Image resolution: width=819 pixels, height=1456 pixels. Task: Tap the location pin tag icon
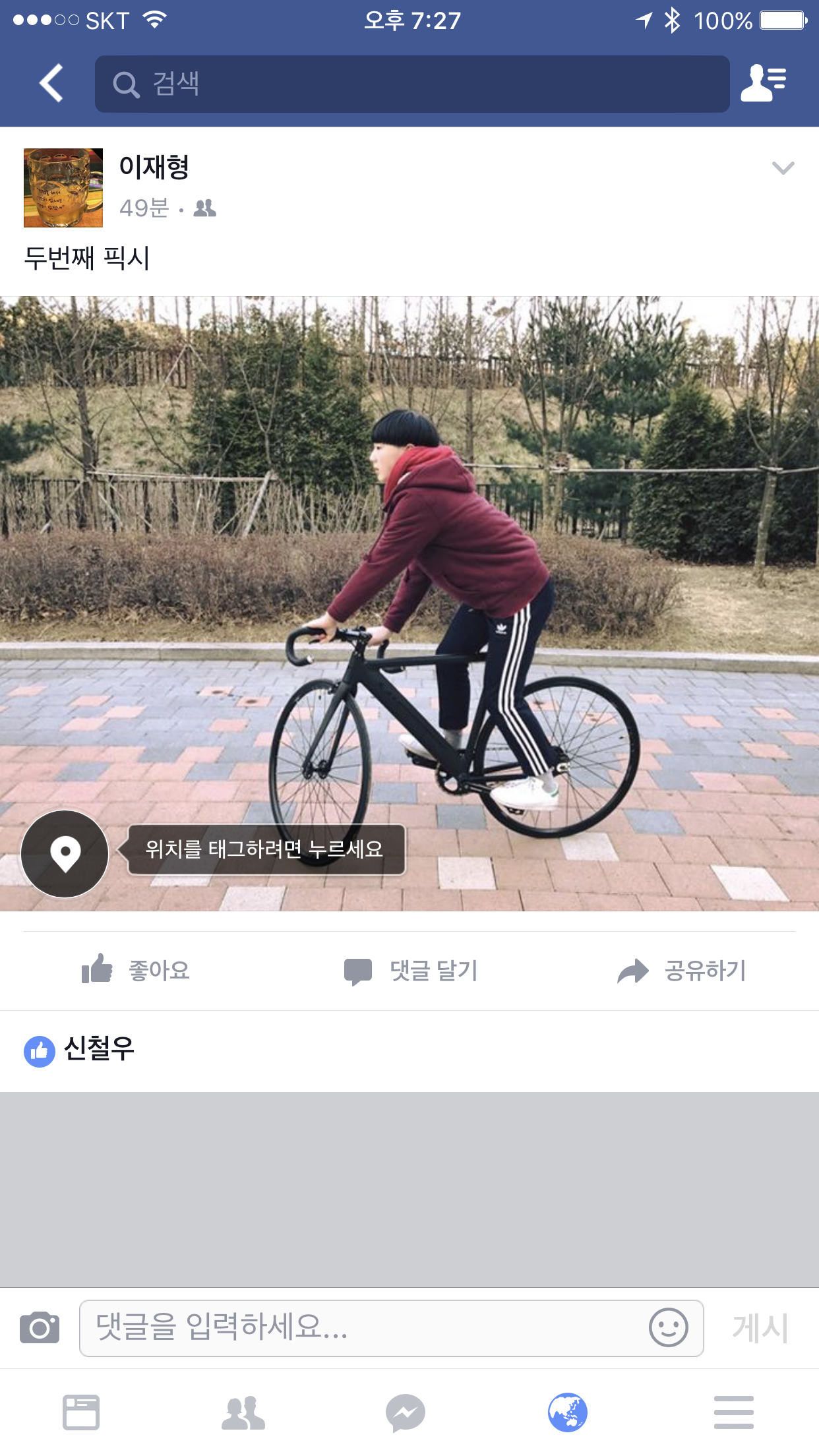coord(65,853)
